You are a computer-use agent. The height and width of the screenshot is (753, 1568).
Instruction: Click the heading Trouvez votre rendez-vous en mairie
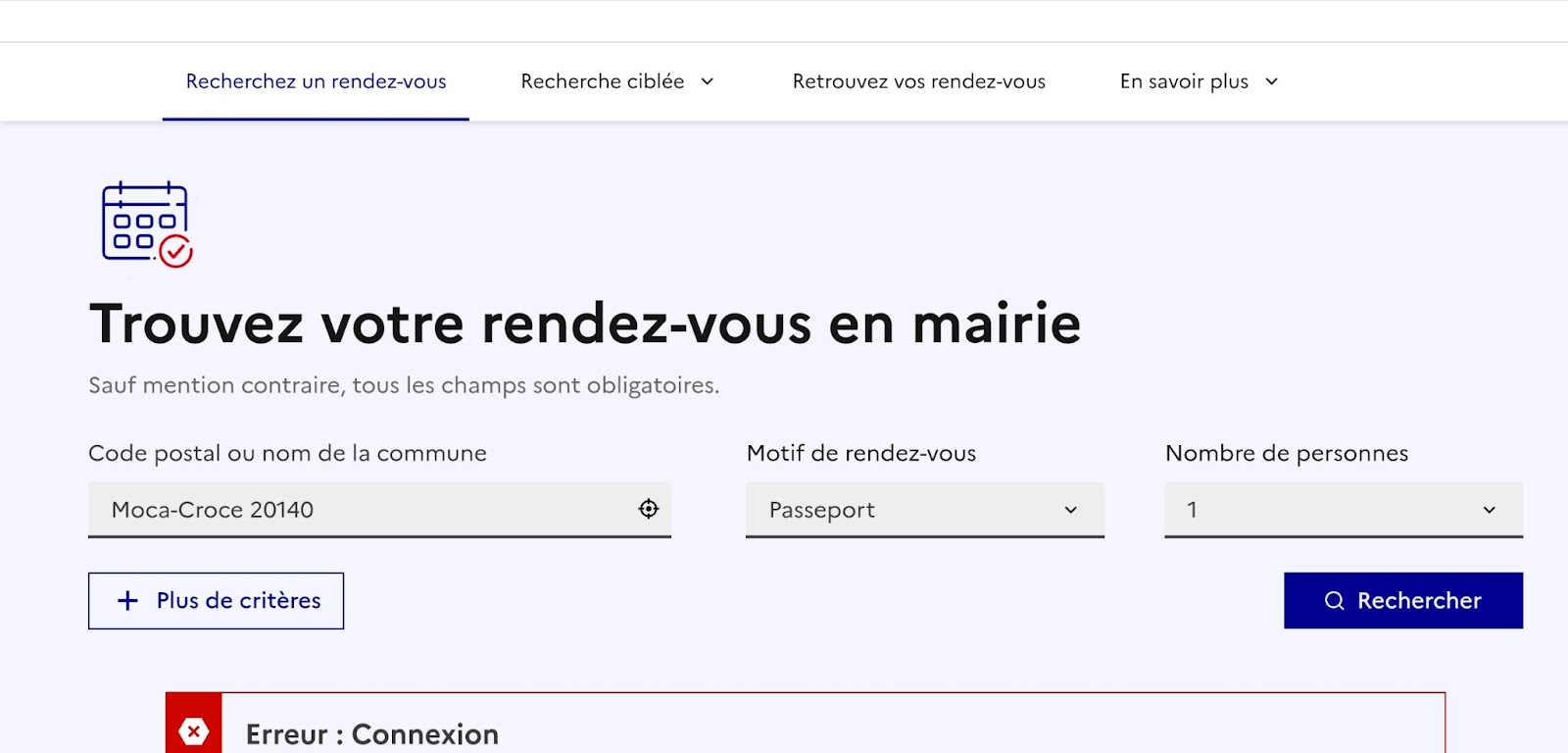click(x=585, y=324)
